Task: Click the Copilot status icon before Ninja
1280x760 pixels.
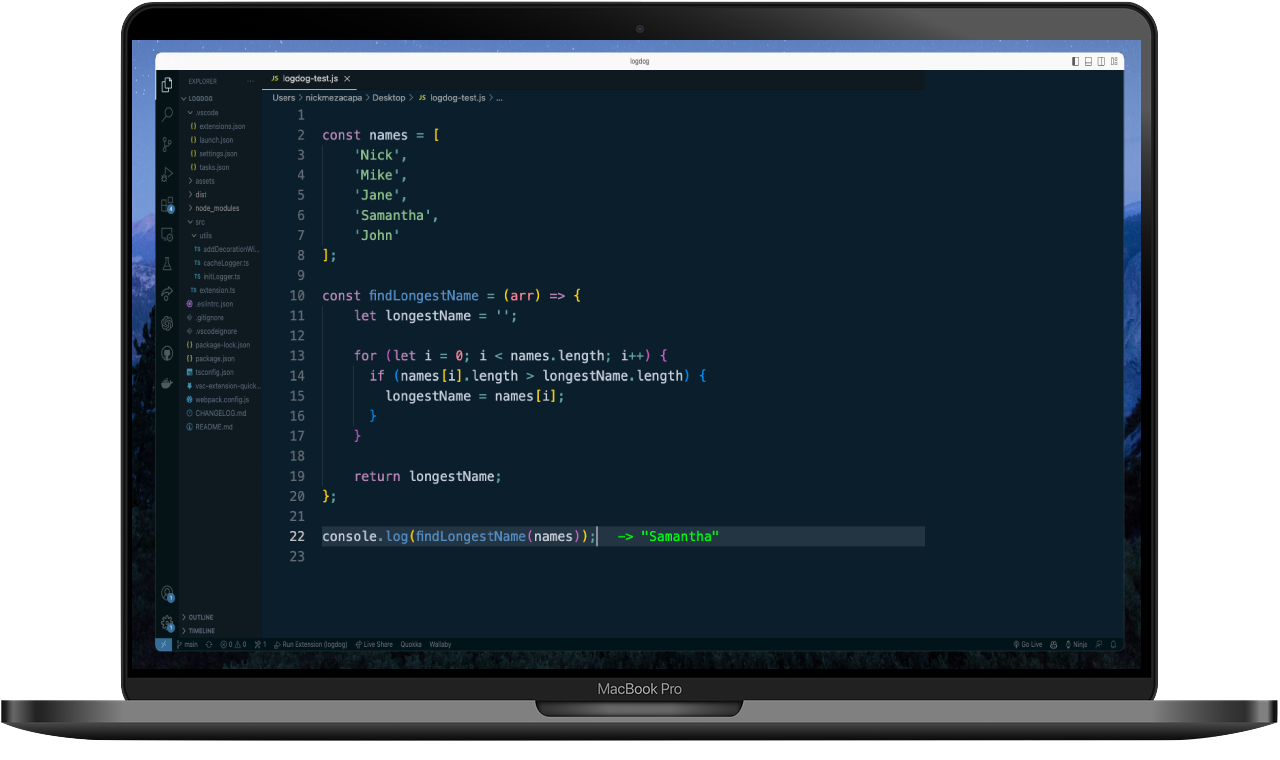Action: point(1053,644)
